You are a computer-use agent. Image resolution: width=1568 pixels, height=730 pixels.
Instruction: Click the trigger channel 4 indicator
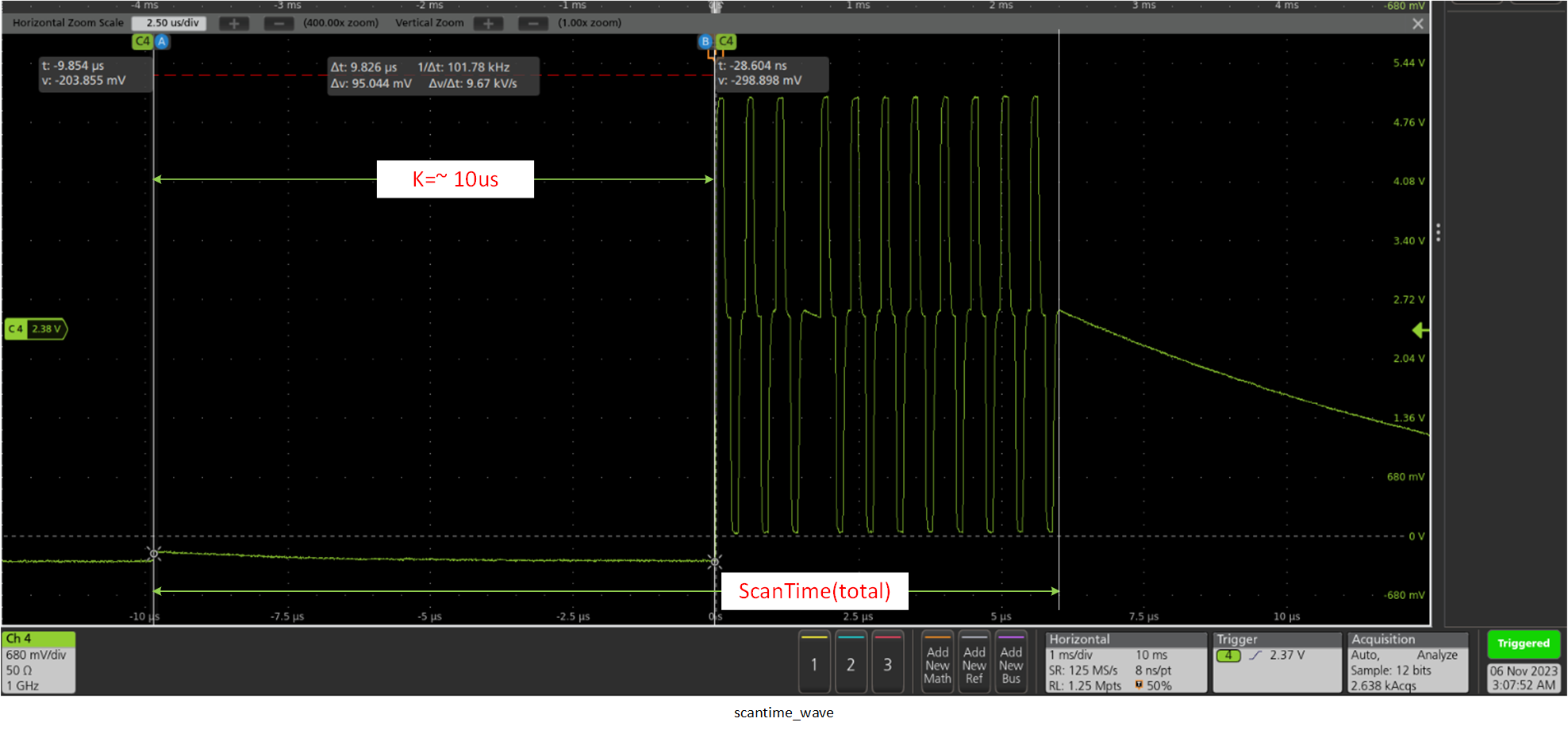click(1228, 655)
